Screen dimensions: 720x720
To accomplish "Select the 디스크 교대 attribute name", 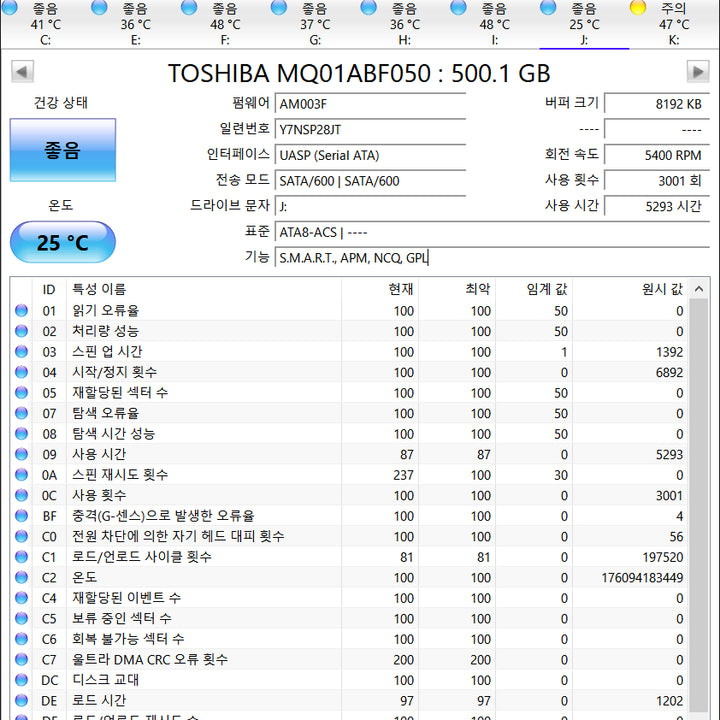I will click(x=105, y=680).
